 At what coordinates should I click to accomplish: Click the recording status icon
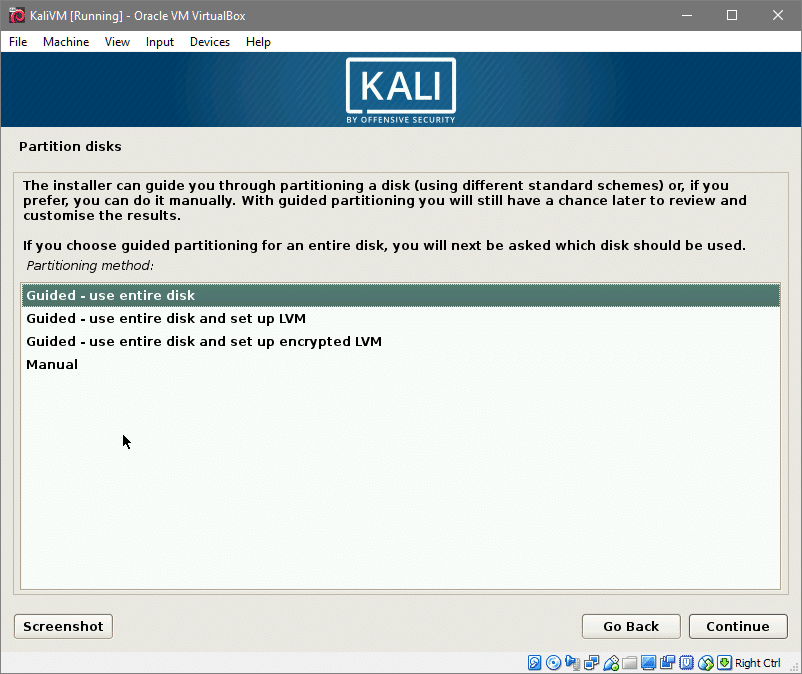click(667, 663)
